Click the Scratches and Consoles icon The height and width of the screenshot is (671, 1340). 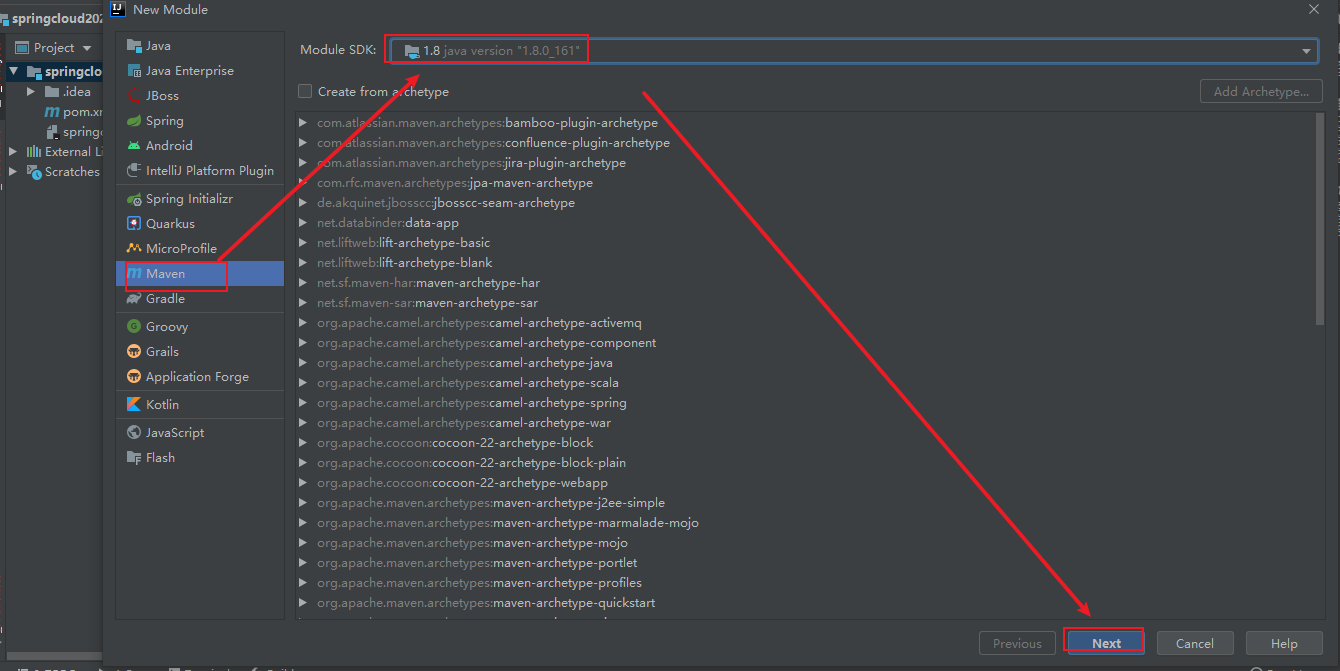tap(33, 172)
